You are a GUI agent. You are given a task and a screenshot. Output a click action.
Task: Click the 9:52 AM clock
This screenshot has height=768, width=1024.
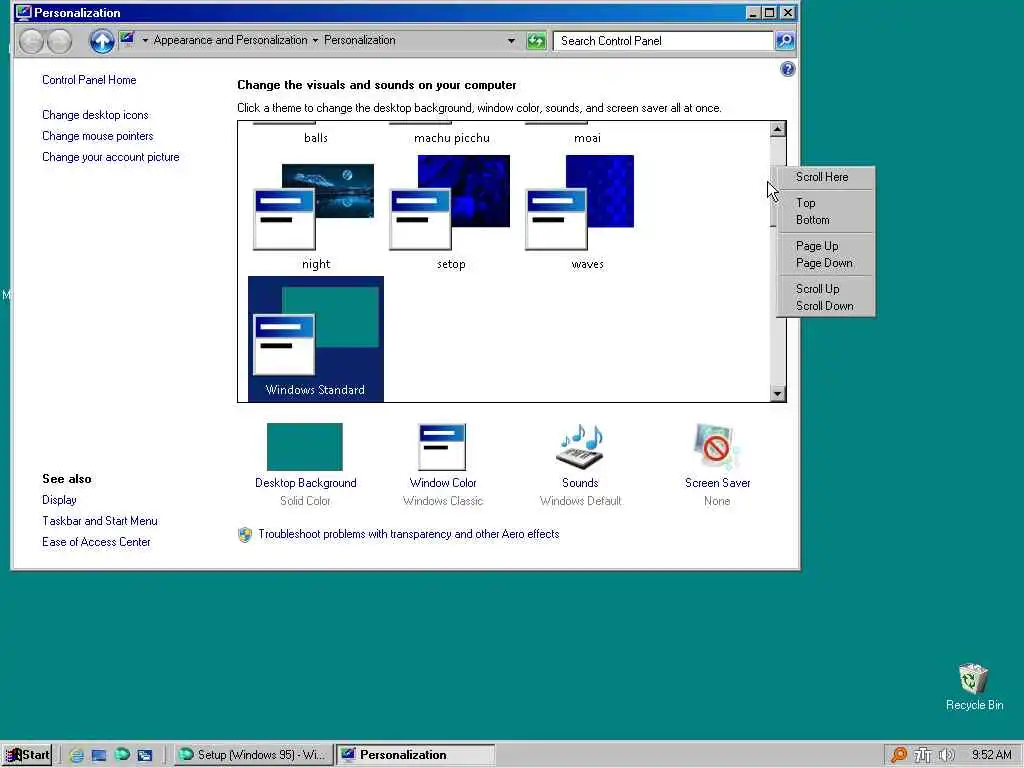click(991, 755)
